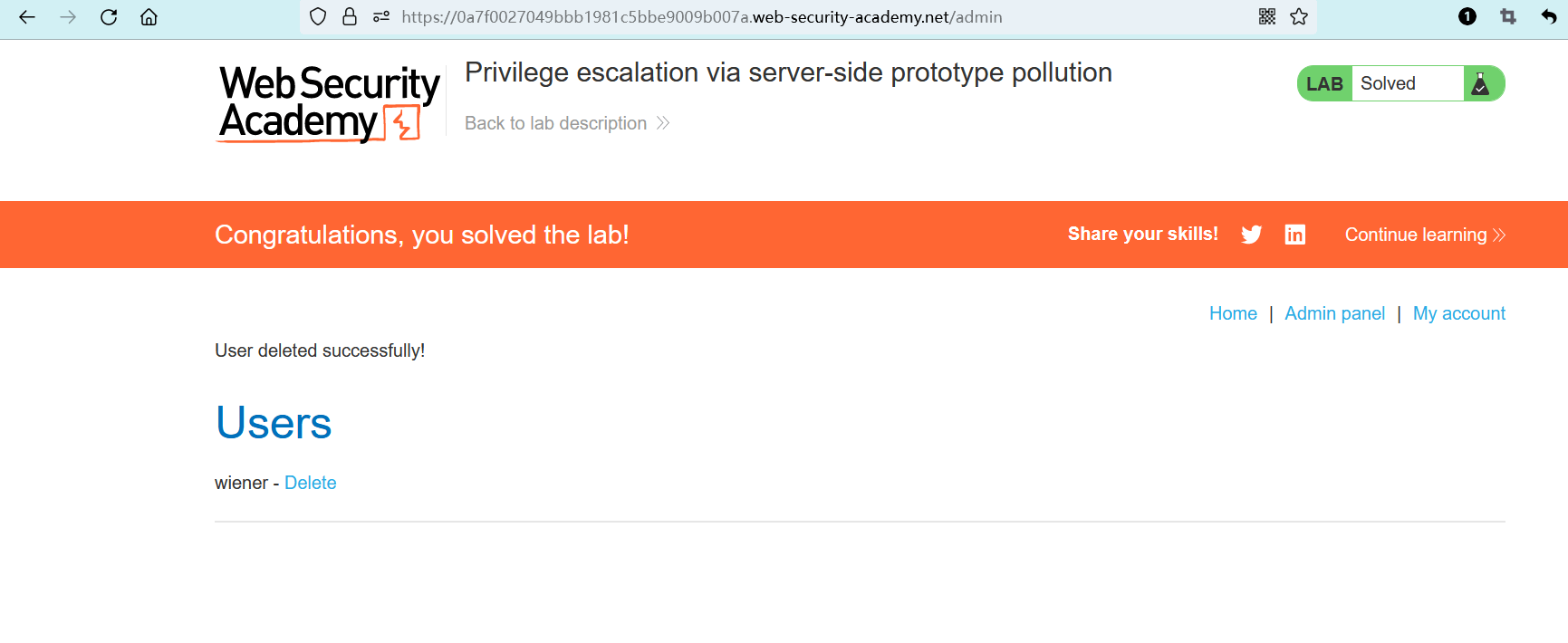Share on Twitter via the bird icon
Image resolution: width=1568 pixels, height=643 pixels.
[1252, 235]
